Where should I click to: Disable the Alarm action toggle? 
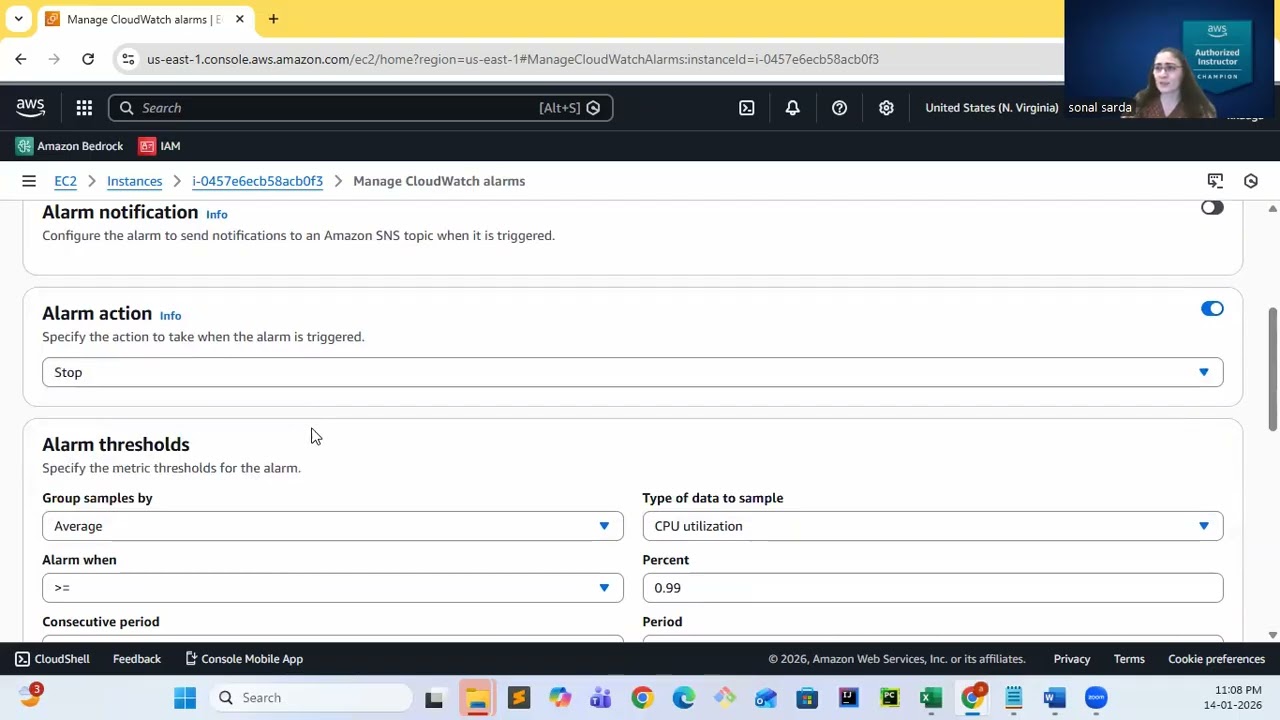1212,308
